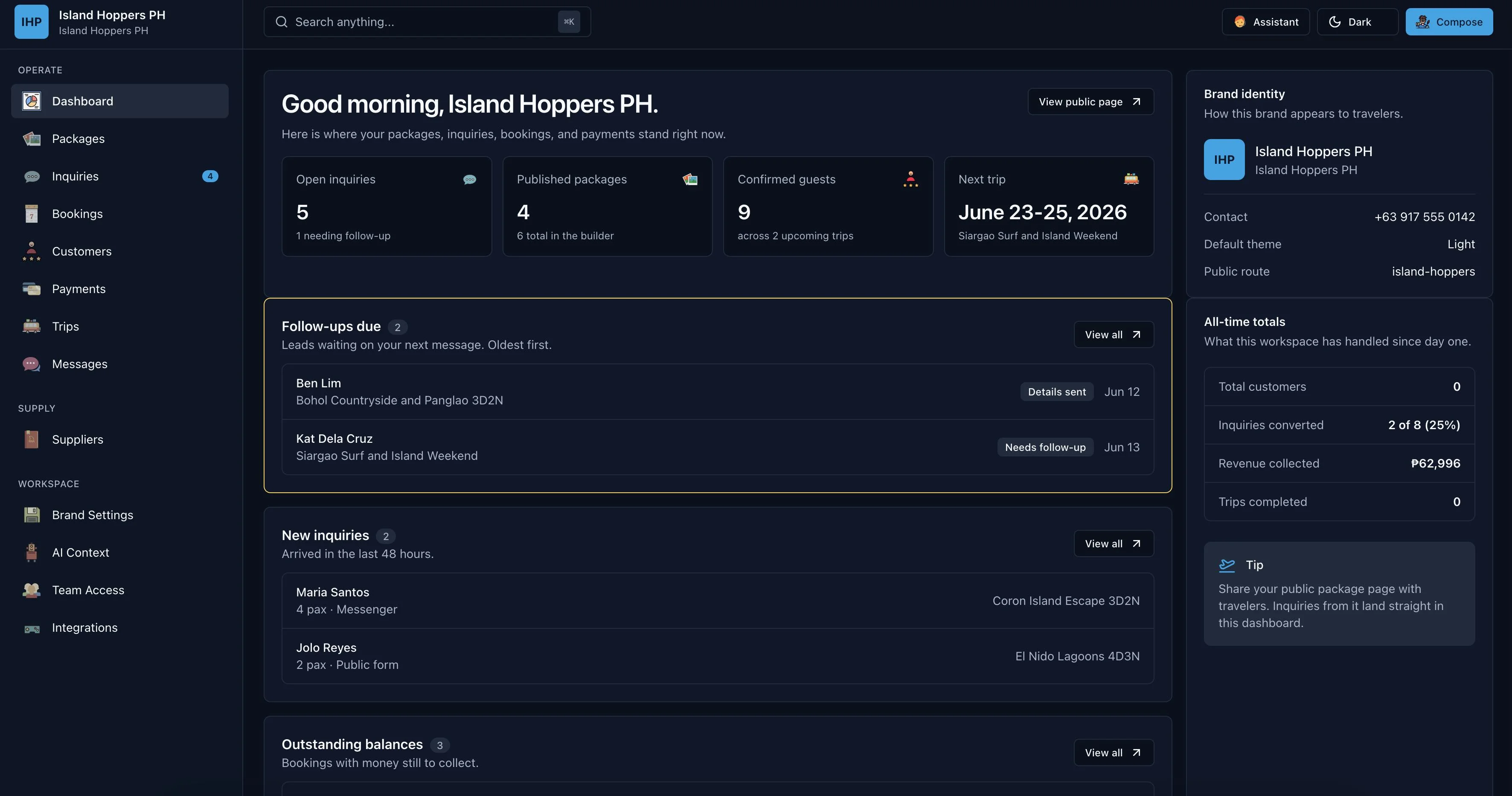This screenshot has width=1512, height=796.
Task: Click the Customers person icon in sidebar
Action: tap(32, 251)
